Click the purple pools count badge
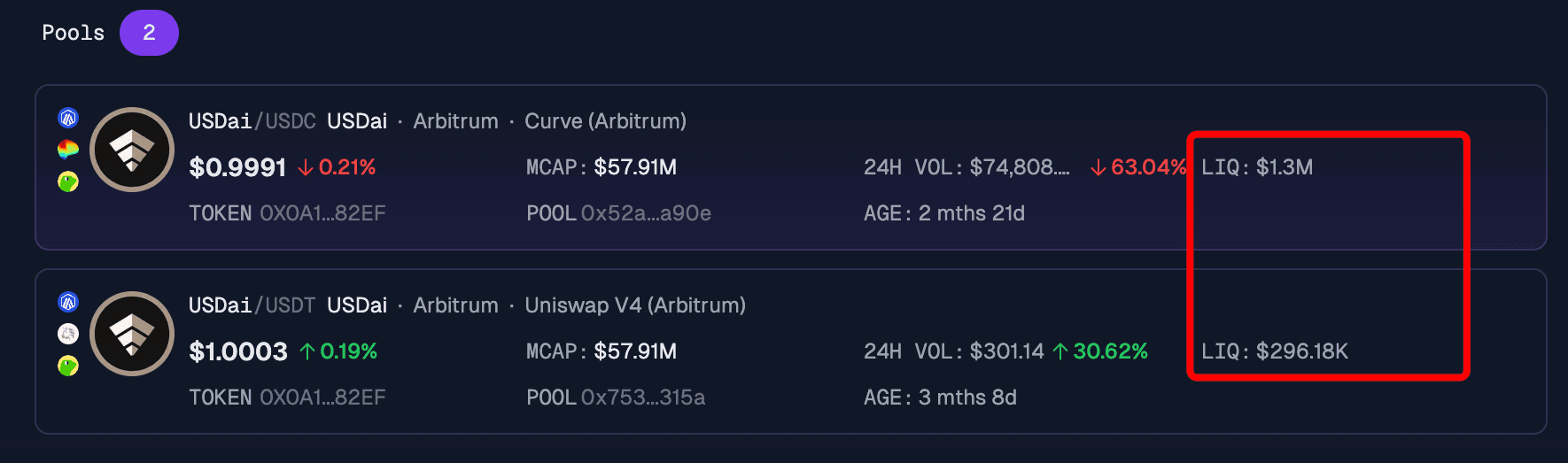Screen dimensions: 1568x463 pyautogui.click(x=149, y=33)
